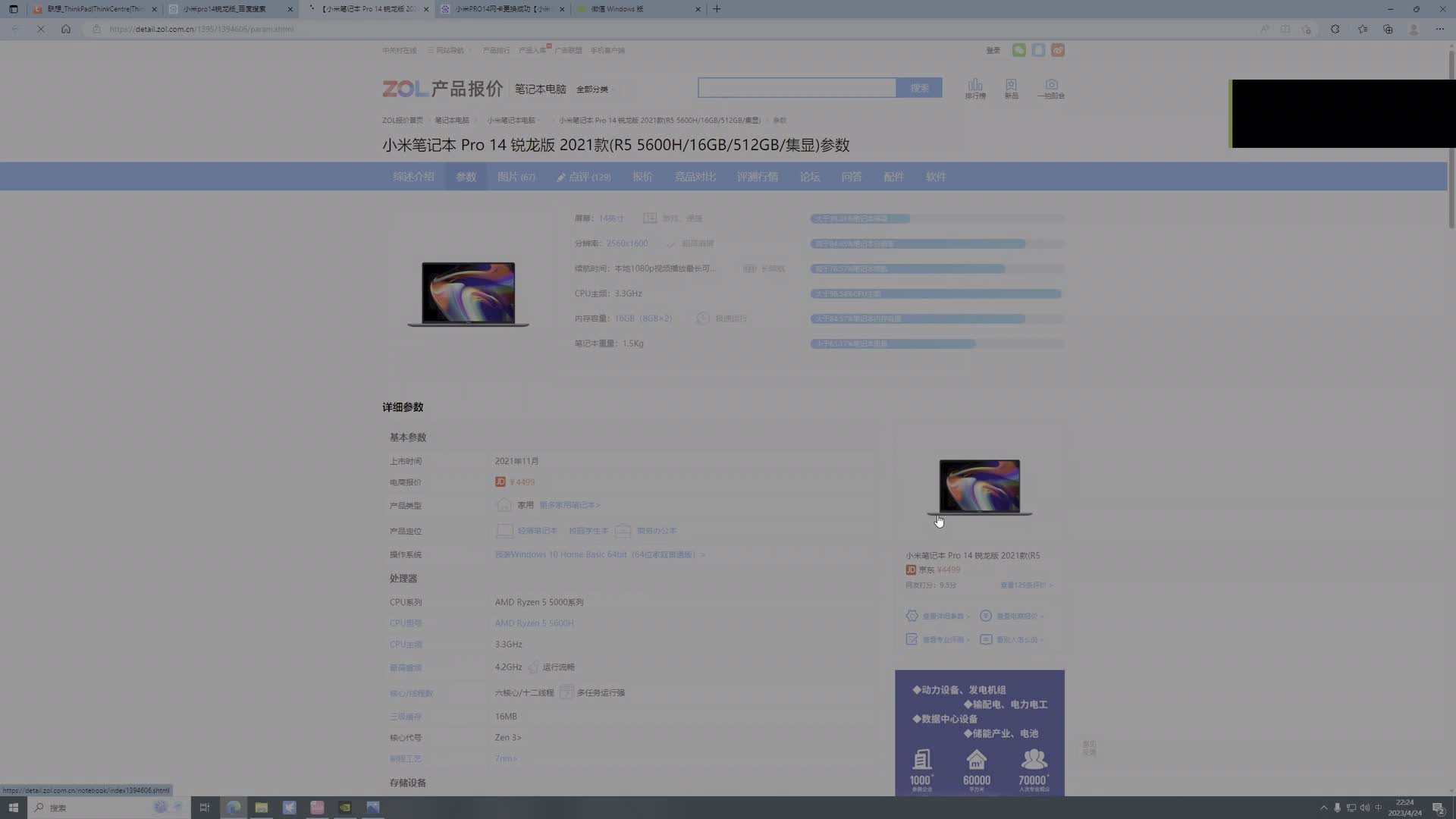Open the 2560x1600 resolution link
1456x819 pixels.
coord(626,243)
